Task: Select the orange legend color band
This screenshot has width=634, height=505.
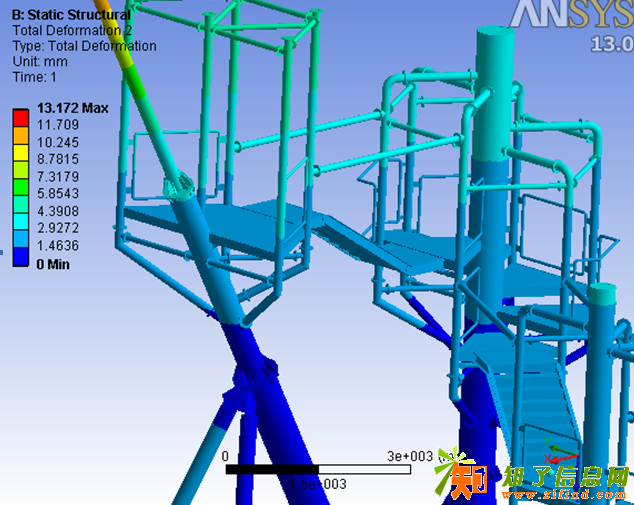Action: (x=20, y=133)
